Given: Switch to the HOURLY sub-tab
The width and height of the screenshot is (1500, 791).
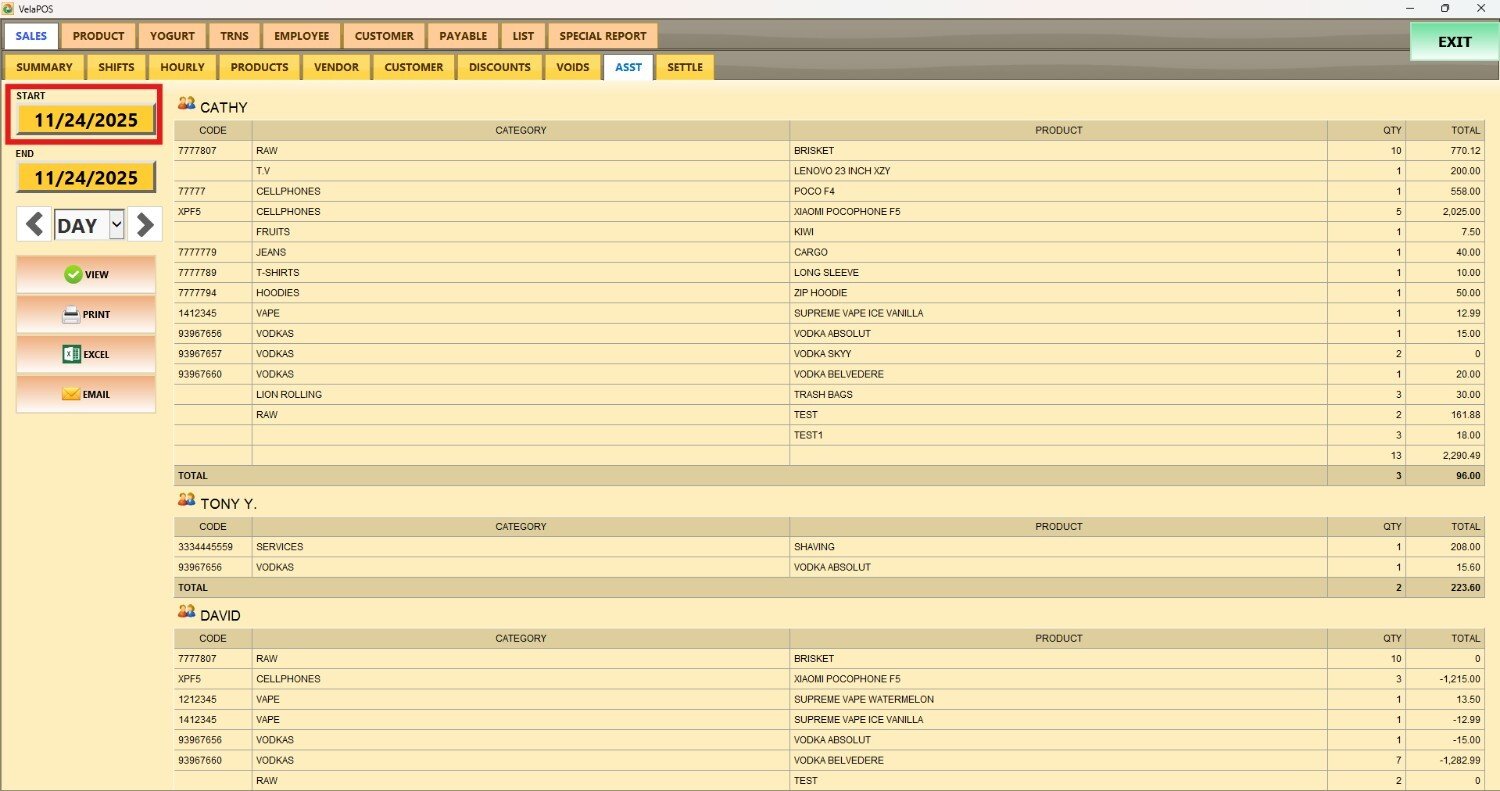Looking at the screenshot, I should (x=182, y=67).
